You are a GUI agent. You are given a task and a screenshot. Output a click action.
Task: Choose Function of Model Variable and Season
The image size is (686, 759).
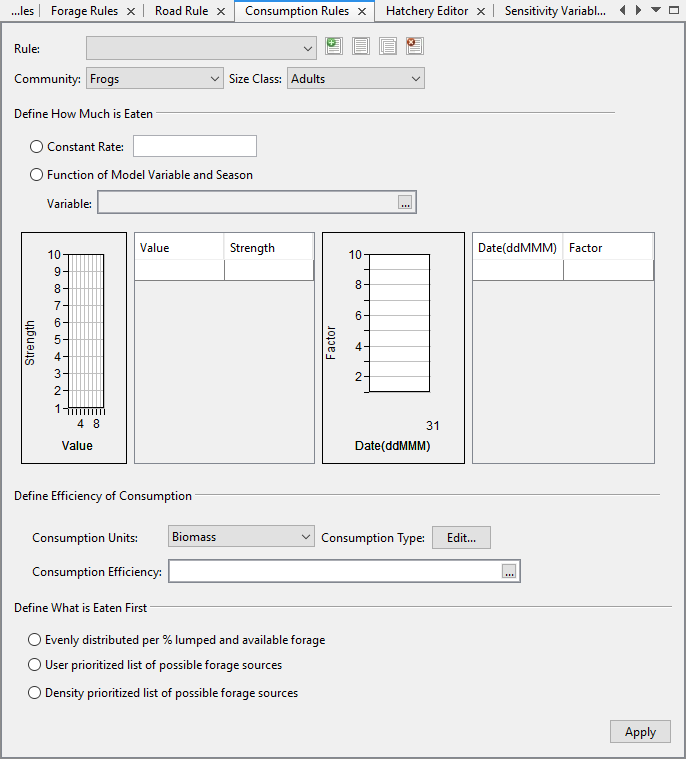(x=36, y=175)
